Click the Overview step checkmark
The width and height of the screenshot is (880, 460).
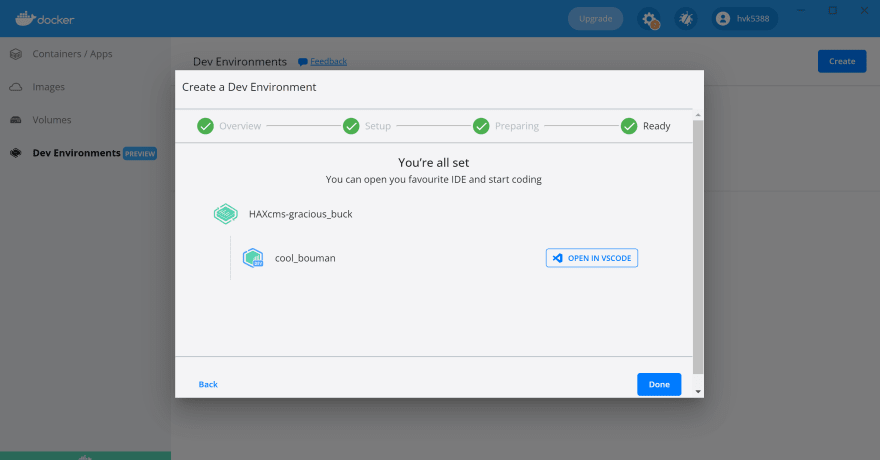pos(205,126)
